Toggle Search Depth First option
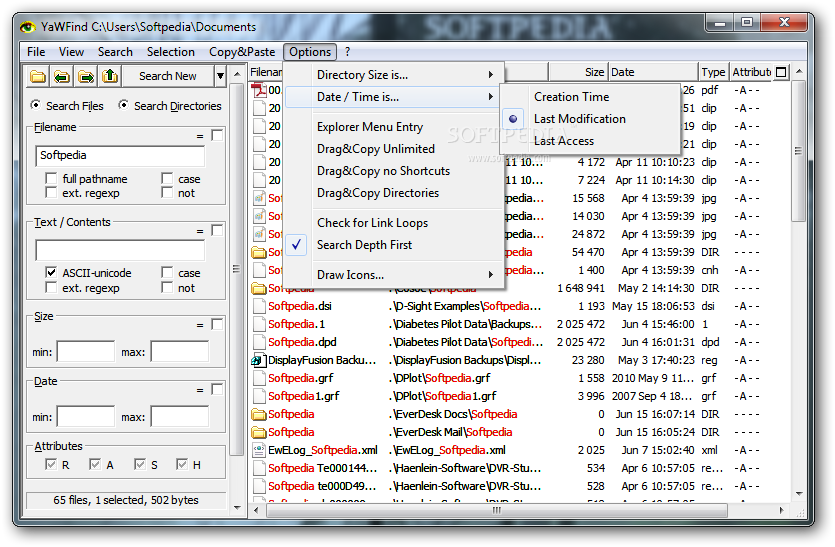 point(394,245)
